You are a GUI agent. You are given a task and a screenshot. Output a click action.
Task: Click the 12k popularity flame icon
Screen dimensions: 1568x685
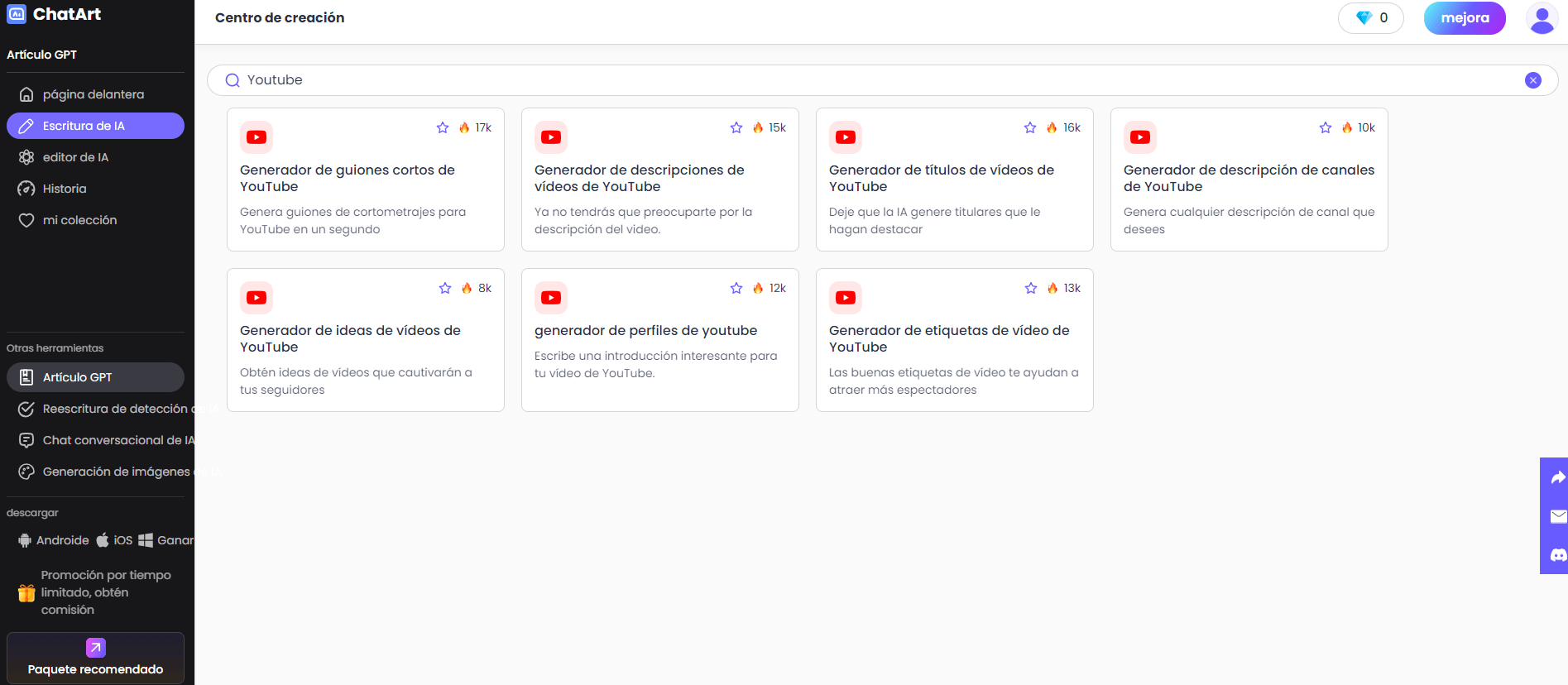[758, 288]
